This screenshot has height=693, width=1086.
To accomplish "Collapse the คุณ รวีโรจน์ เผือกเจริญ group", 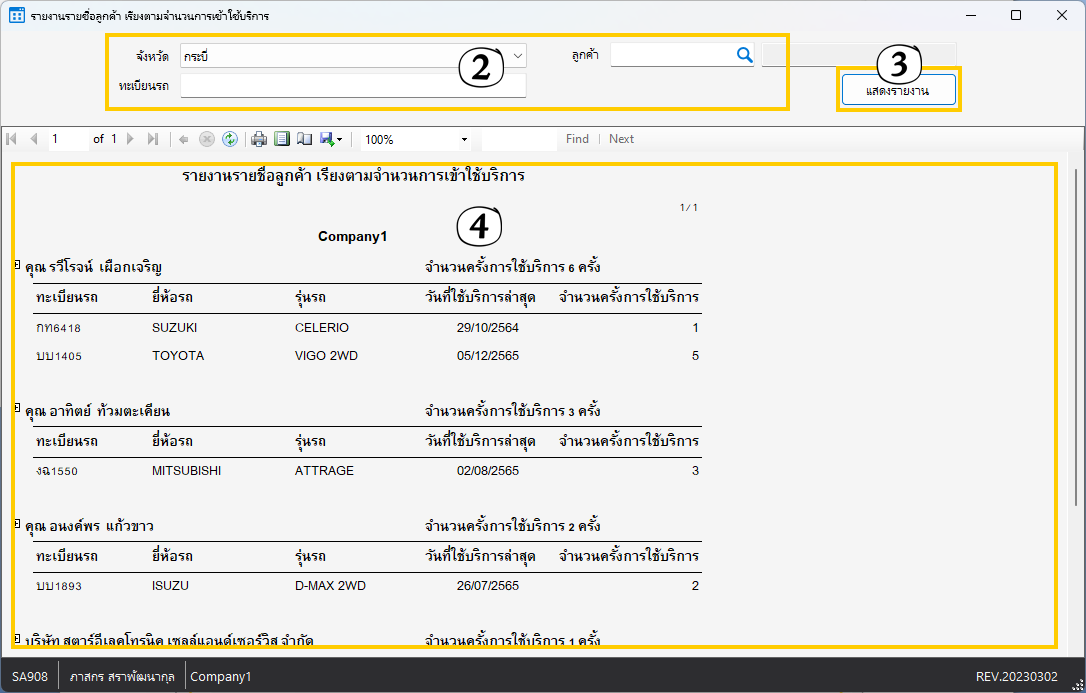I will 17,264.
